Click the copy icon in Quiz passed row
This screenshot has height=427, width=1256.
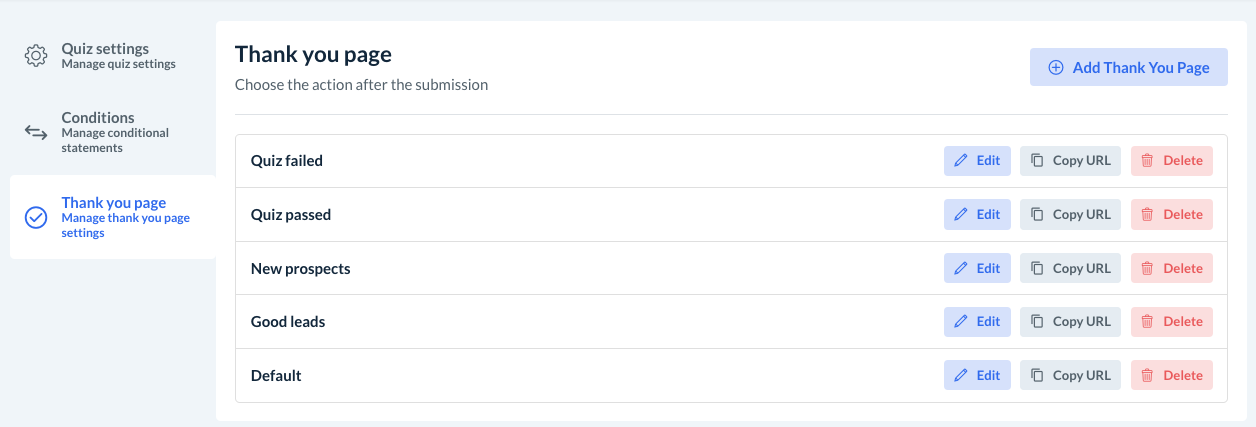pos(1038,215)
